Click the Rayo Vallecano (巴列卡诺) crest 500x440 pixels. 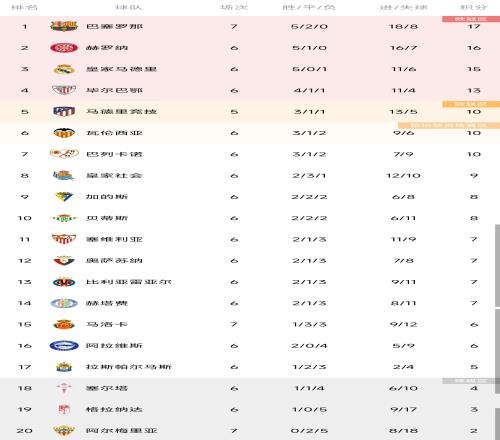click(x=64, y=154)
